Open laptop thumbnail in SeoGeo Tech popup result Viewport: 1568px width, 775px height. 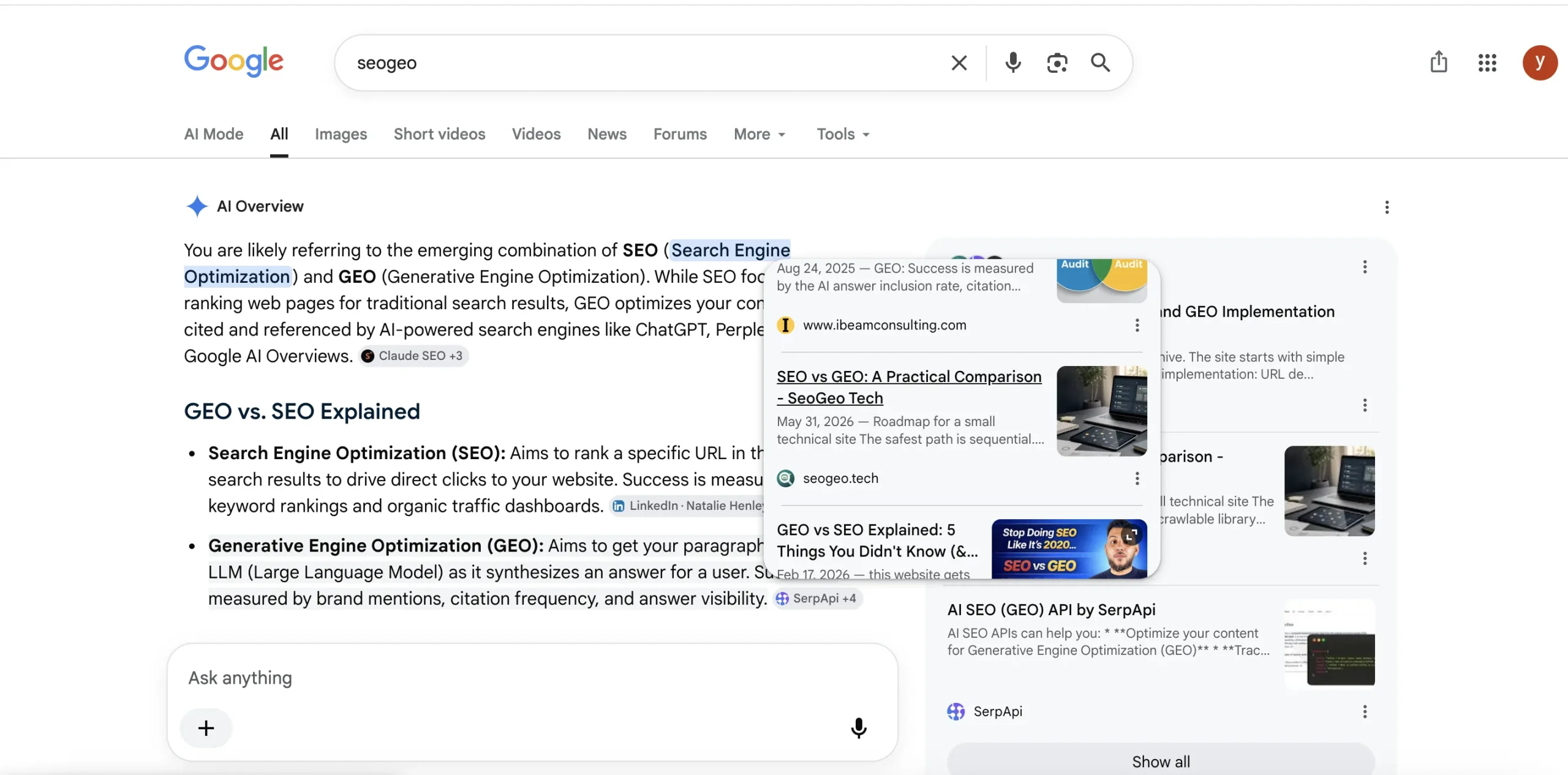[x=1101, y=411]
